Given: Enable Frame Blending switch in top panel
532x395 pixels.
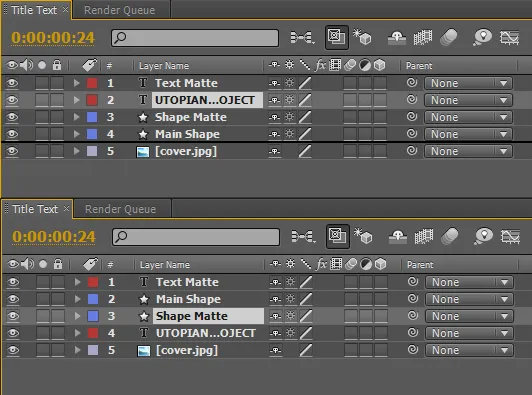Looking at the screenshot, I should point(423,37).
